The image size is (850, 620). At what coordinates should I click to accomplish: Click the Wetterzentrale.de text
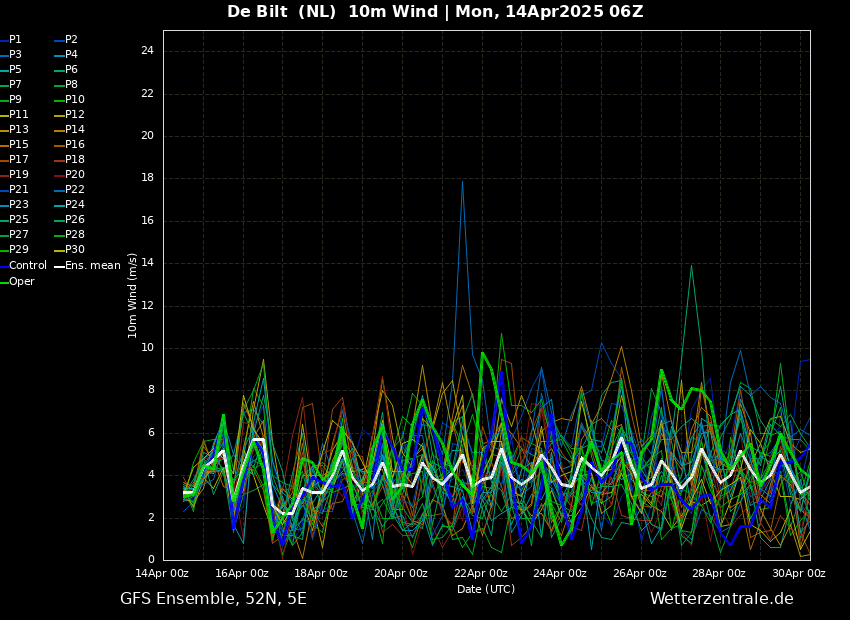pyautogui.click(x=721, y=599)
